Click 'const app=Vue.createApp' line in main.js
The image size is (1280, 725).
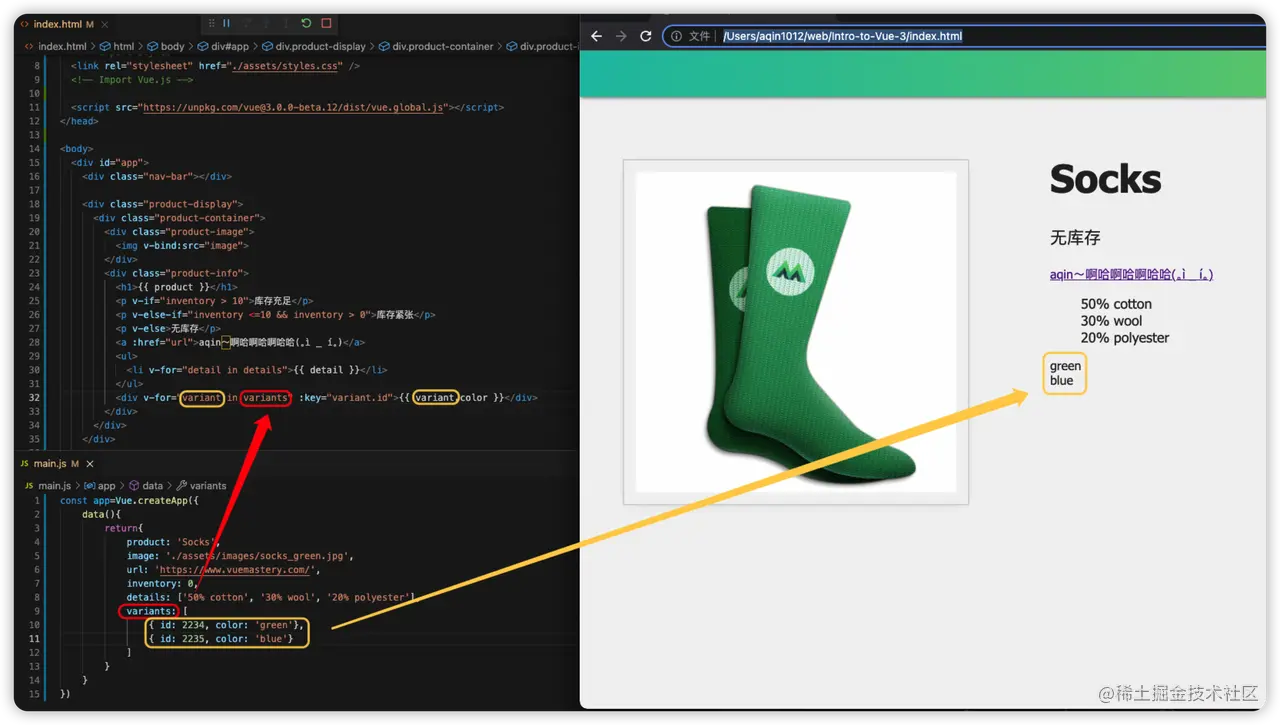(x=129, y=500)
